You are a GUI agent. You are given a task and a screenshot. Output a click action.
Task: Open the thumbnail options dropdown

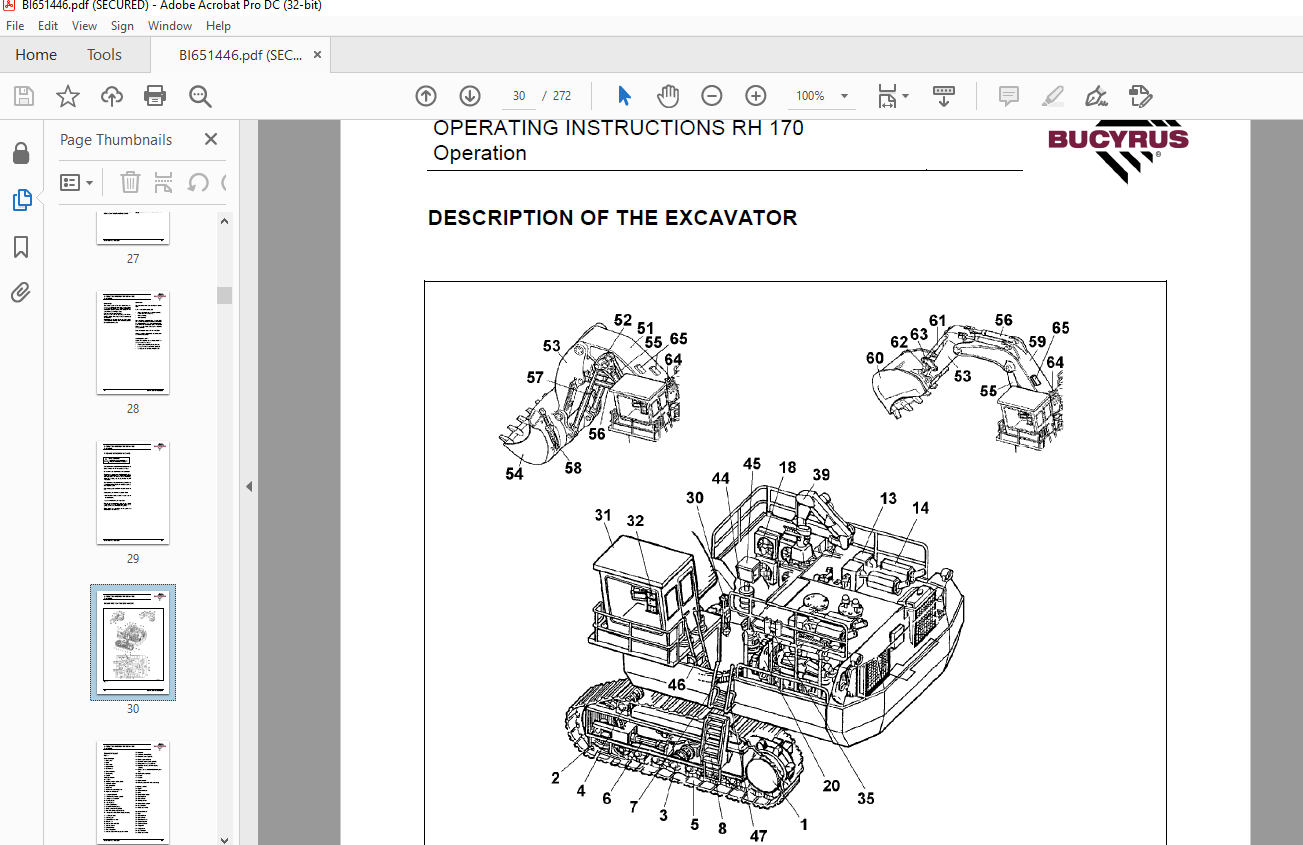(x=76, y=183)
